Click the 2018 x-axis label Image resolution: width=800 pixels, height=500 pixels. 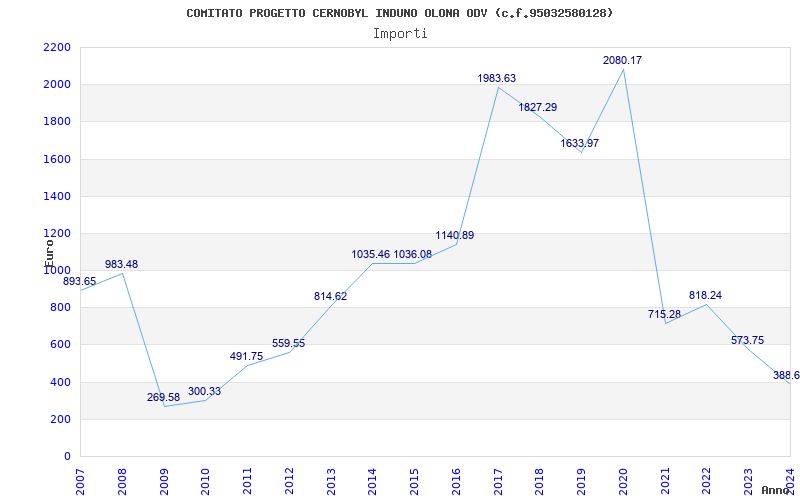(x=539, y=481)
